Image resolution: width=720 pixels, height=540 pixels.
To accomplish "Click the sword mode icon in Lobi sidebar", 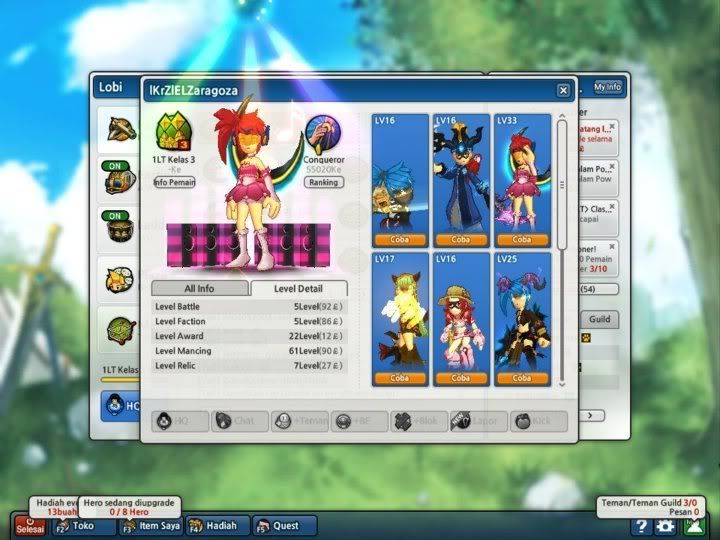I will [121, 129].
